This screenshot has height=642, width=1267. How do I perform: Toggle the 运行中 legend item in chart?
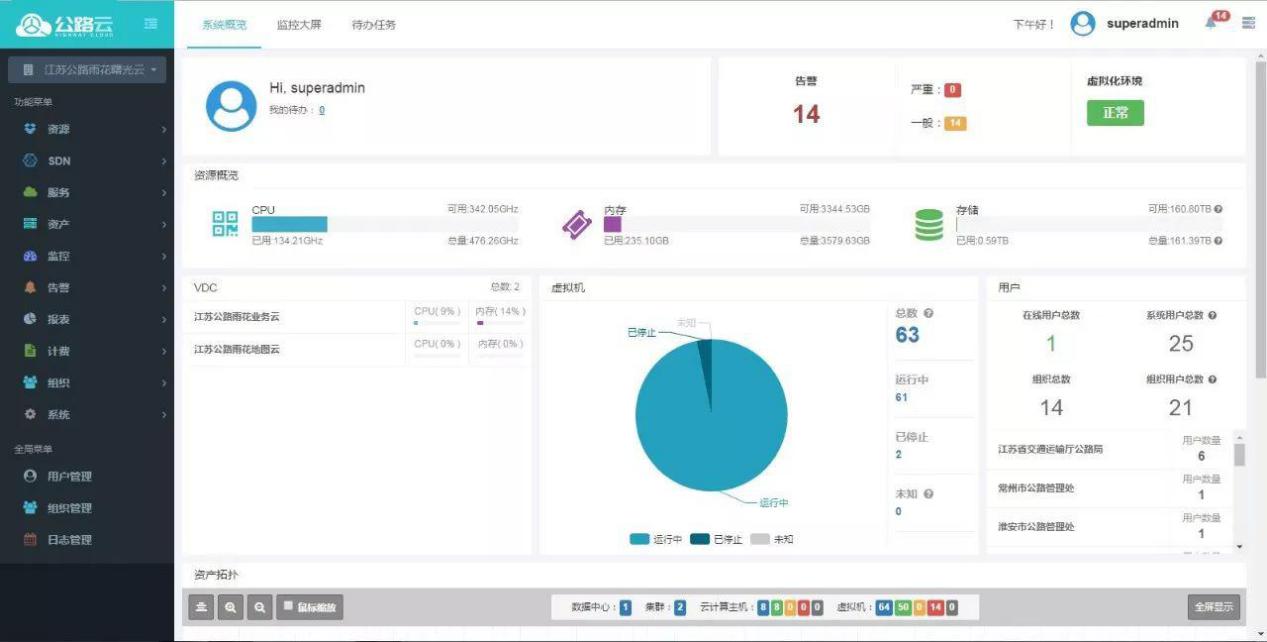click(655, 540)
